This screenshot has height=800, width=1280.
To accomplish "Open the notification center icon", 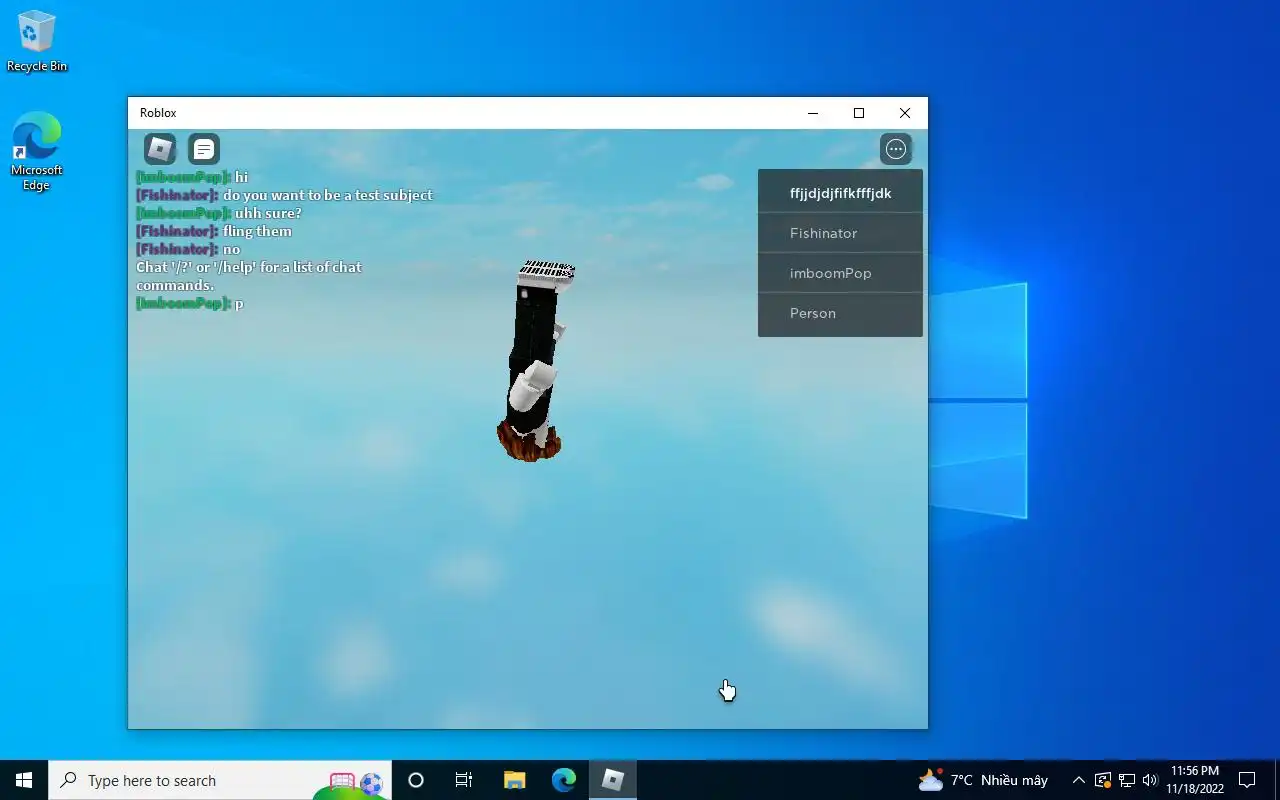I will pos(1247,780).
